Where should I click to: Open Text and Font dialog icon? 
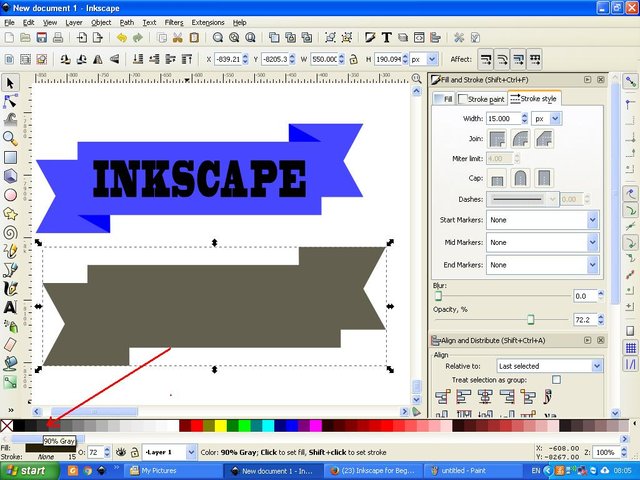[387, 38]
